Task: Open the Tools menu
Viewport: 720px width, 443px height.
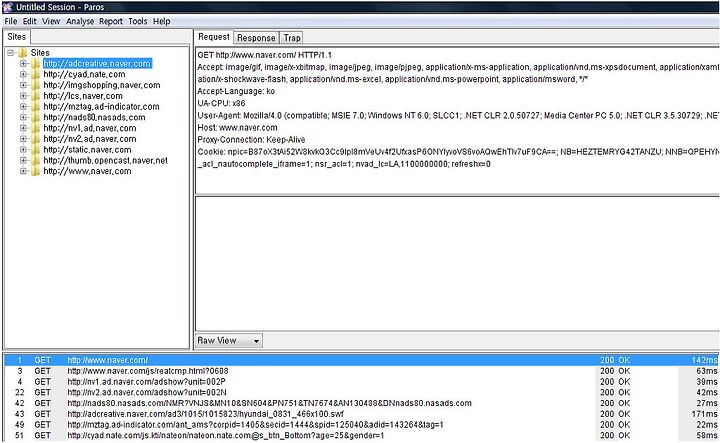Action: [x=138, y=21]
